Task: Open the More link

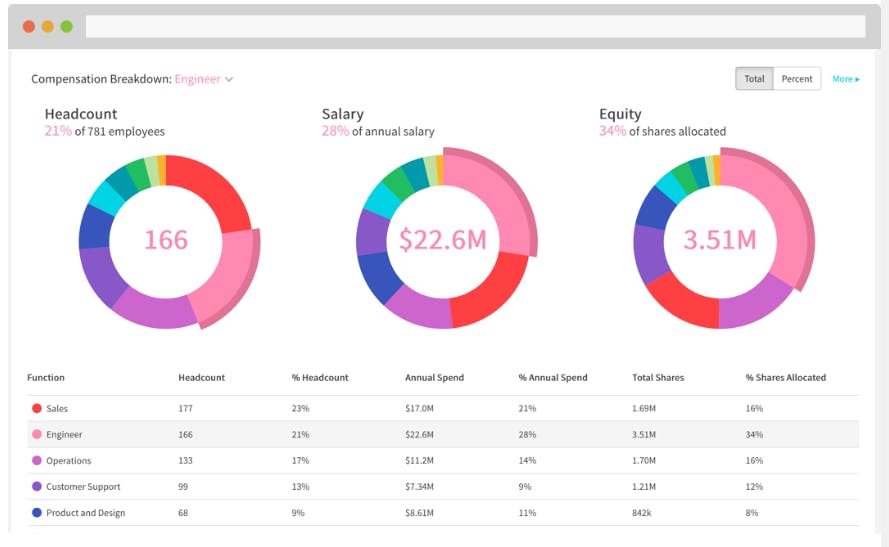Action: pyautogui.click(x=845, y=79)
